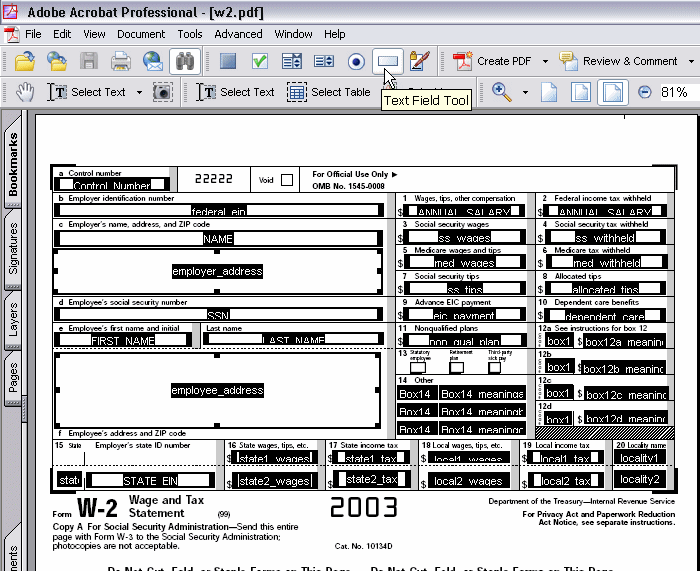
Task: Click the Open folder icon
Action: point(25,61)
